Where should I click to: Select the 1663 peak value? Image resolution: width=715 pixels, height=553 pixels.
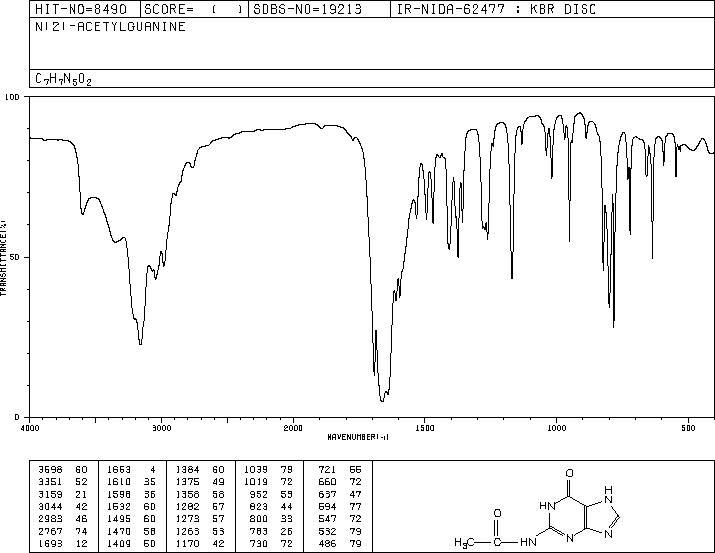(x=119, y=469)
